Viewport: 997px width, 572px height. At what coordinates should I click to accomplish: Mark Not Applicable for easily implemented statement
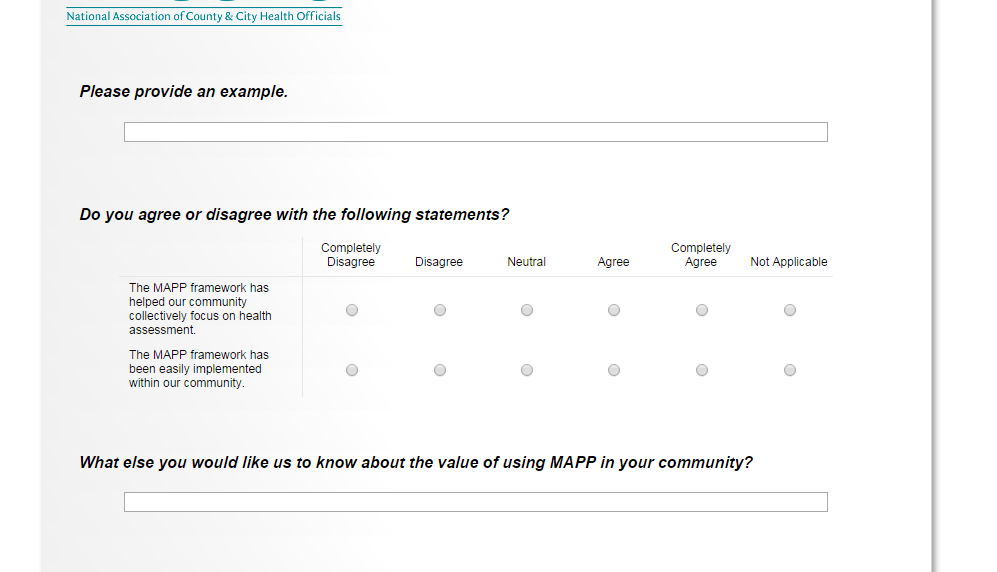pos(790,370)
